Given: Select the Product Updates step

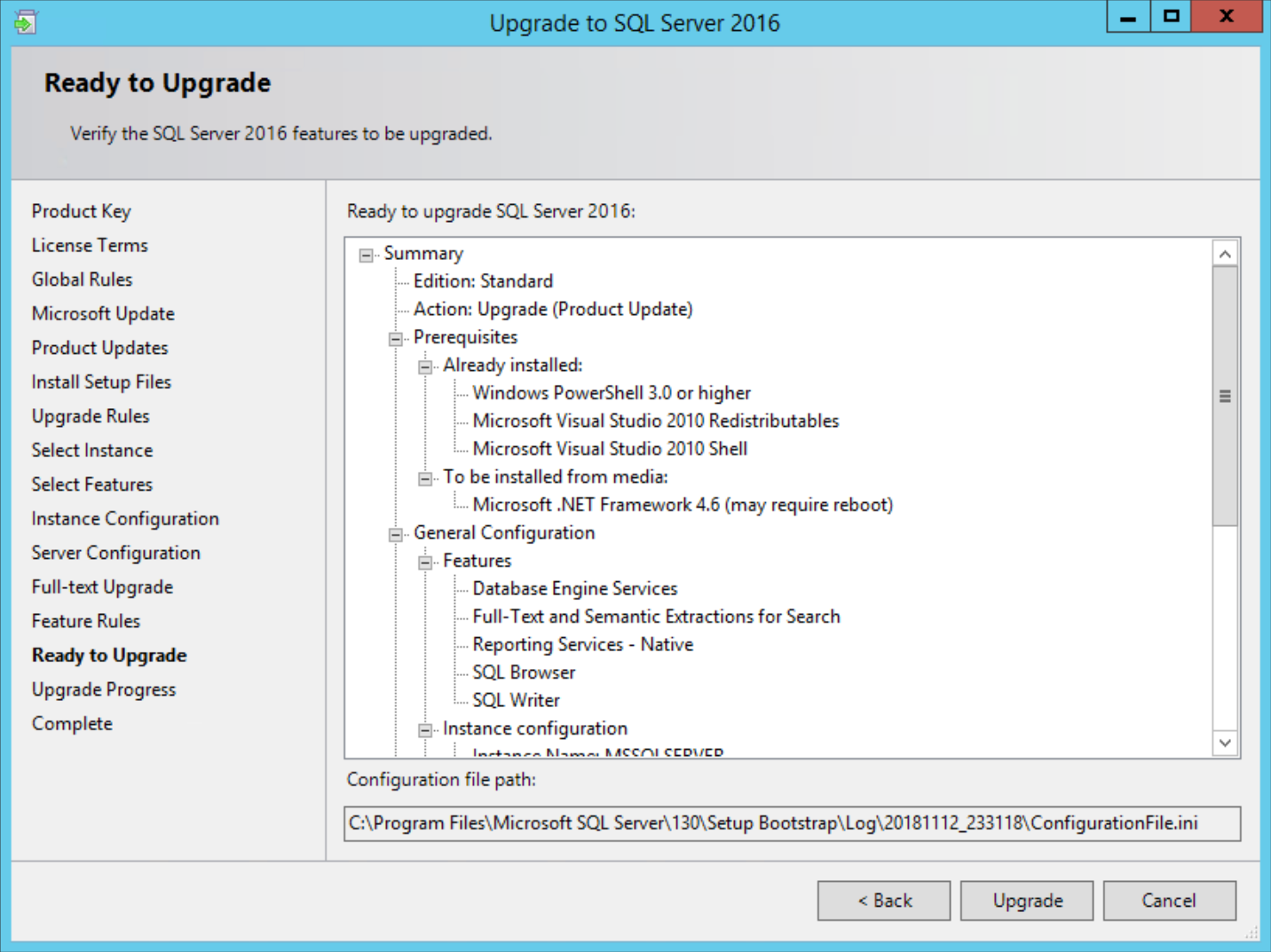Looking at the screenshot, I should pos(100,348).
